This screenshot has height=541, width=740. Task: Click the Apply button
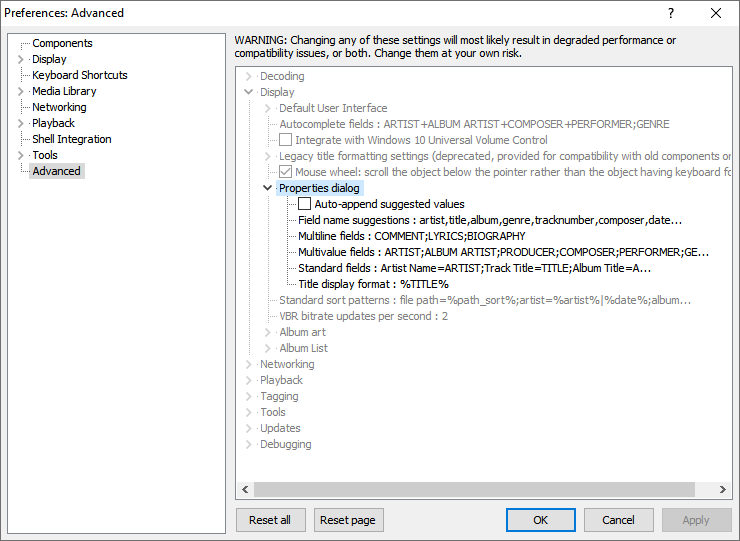pos(697,520)
